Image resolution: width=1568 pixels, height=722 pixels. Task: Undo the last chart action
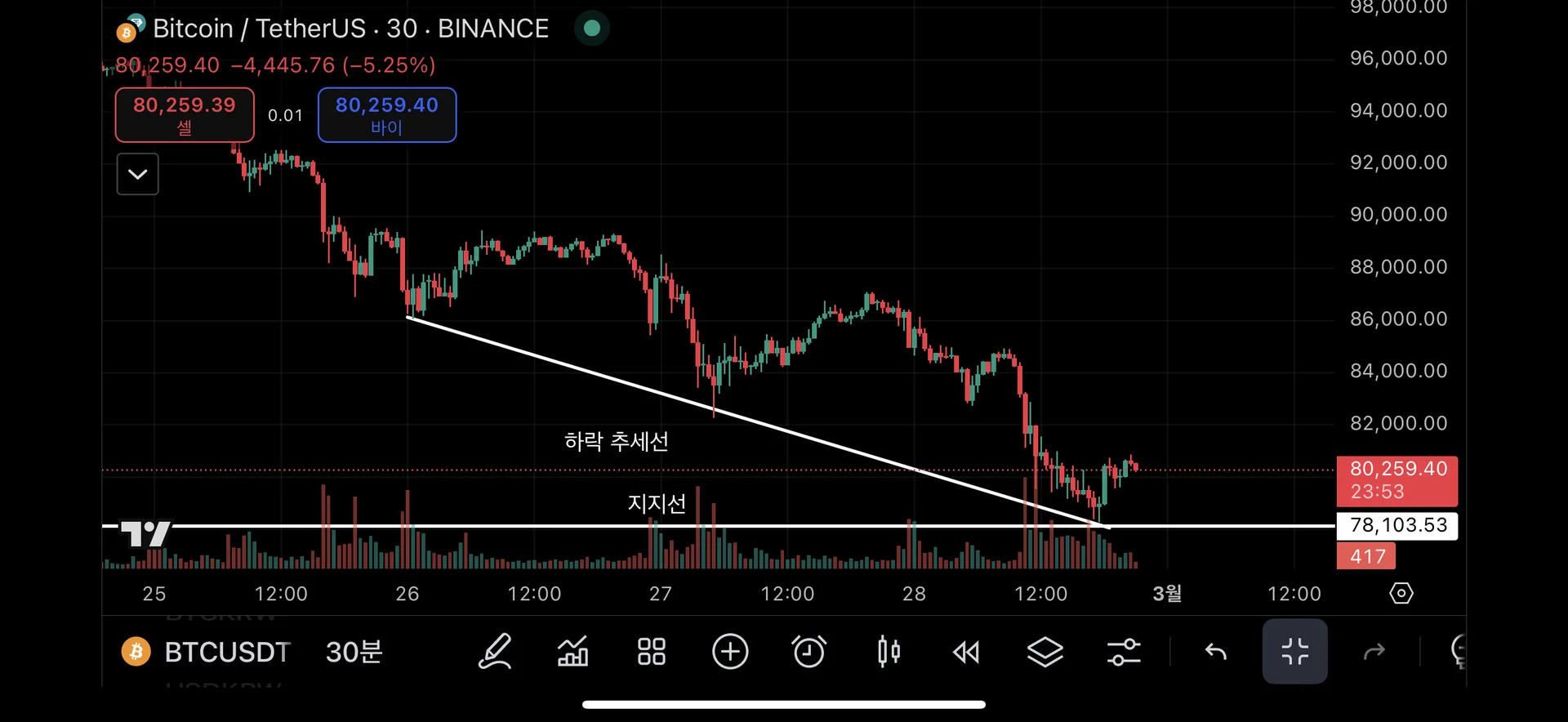(x=1216, y=652)
